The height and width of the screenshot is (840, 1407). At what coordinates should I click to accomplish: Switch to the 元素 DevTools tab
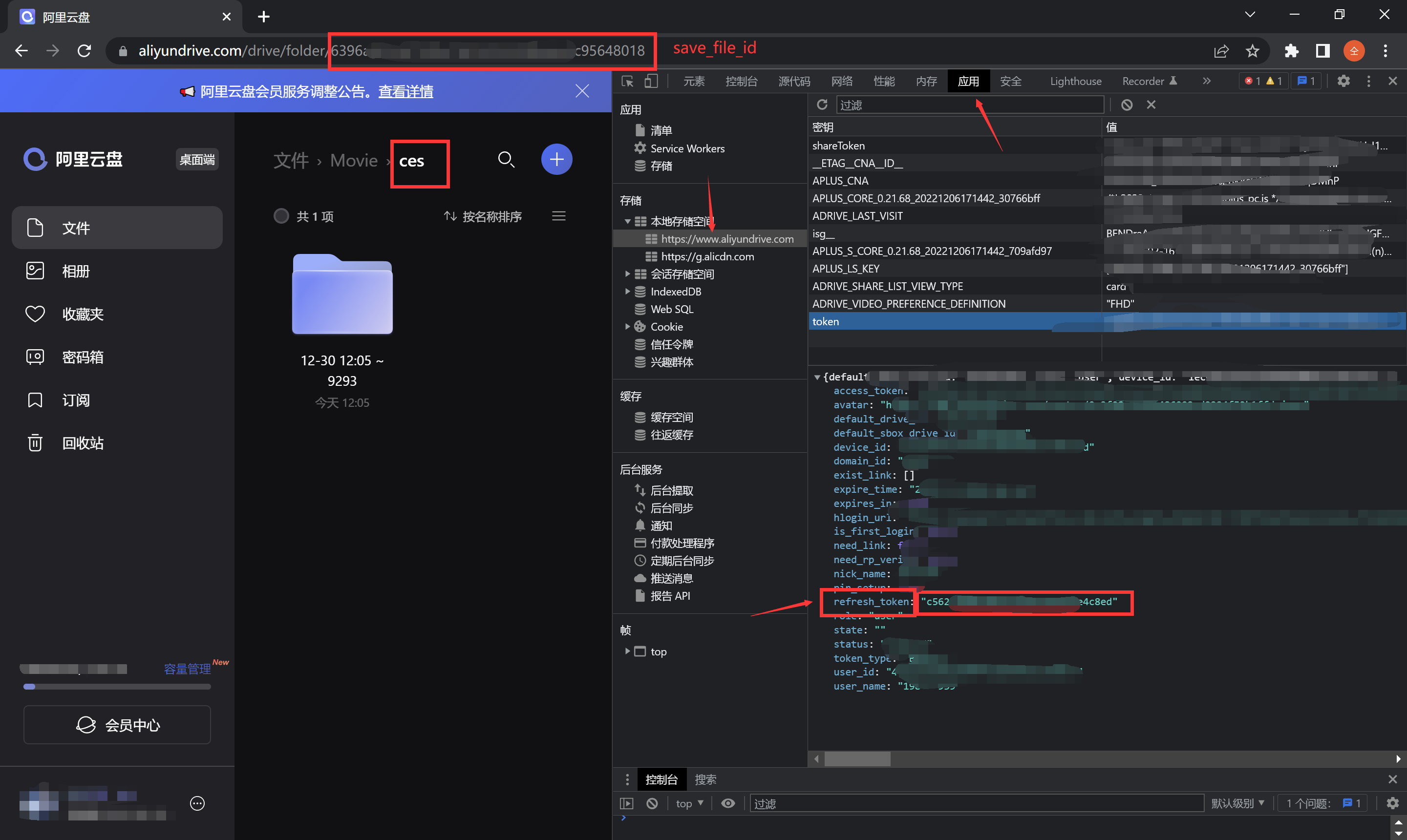pos(694,81)
